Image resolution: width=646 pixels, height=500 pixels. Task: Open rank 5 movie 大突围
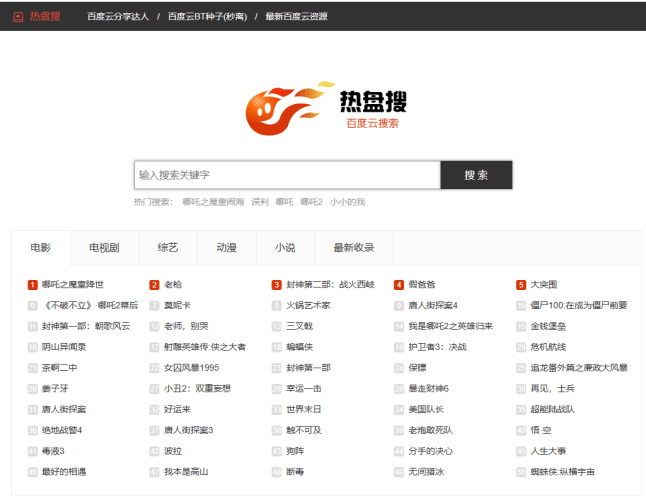[x=544, y=285]
